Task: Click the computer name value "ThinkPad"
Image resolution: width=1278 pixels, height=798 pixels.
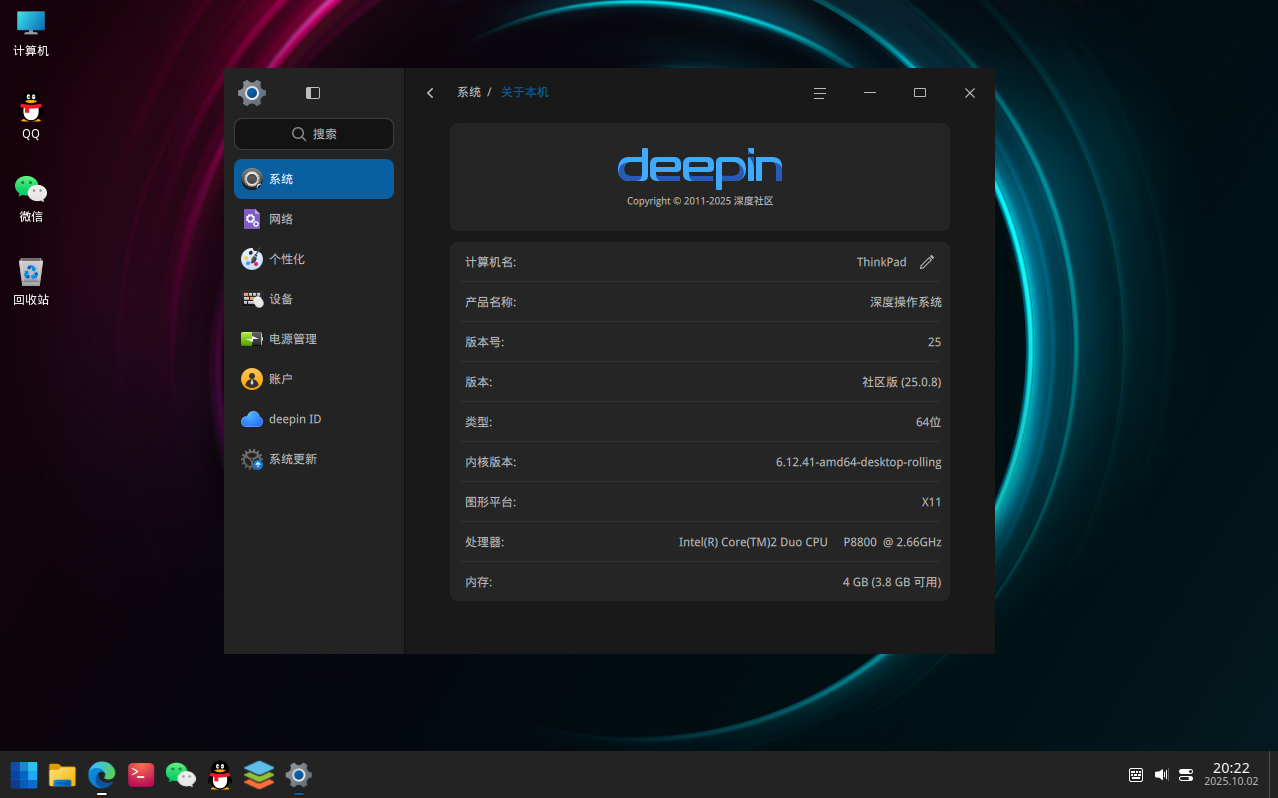Action: click(x=882, y=262)
